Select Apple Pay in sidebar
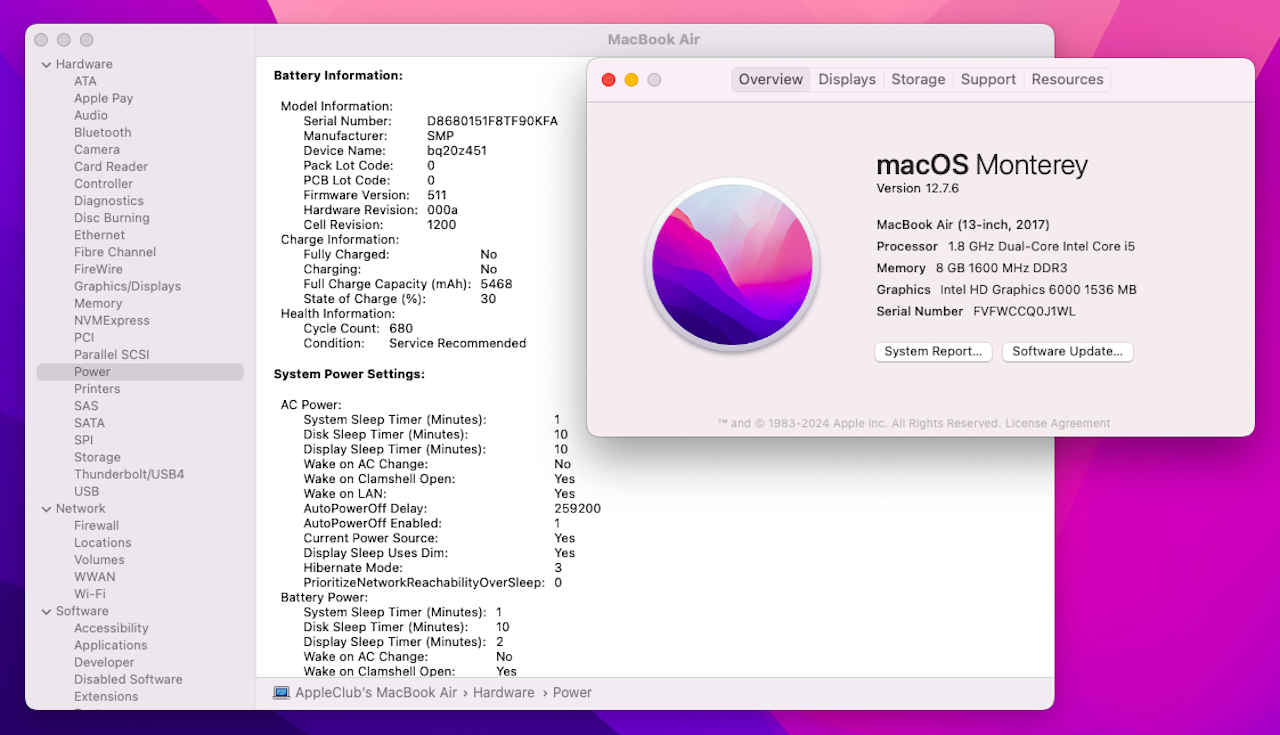This screenshot has height=735, width=1280. tap(103, 98)
